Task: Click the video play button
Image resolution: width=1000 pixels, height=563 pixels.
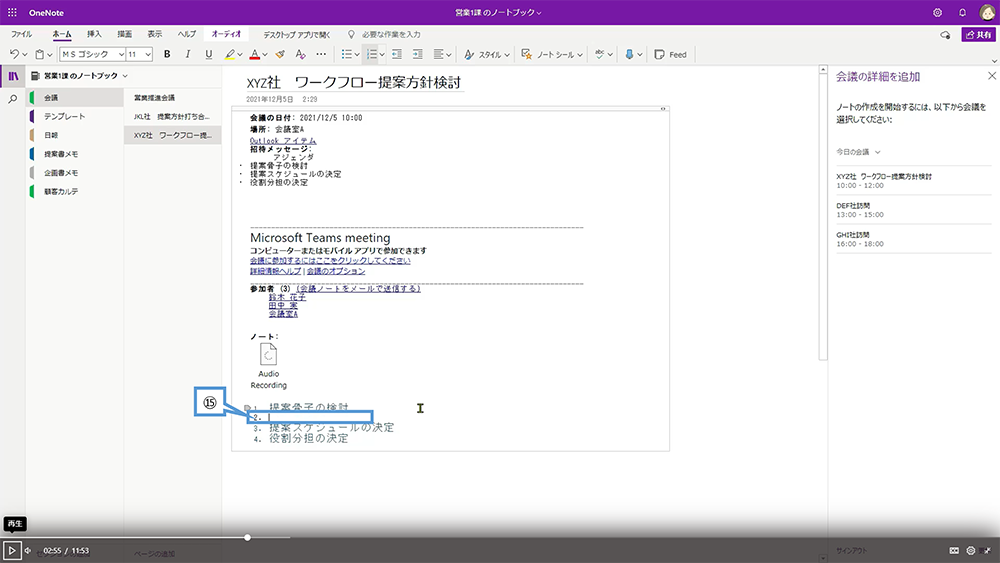Action: pyautogui.click(x=11, y=550)
